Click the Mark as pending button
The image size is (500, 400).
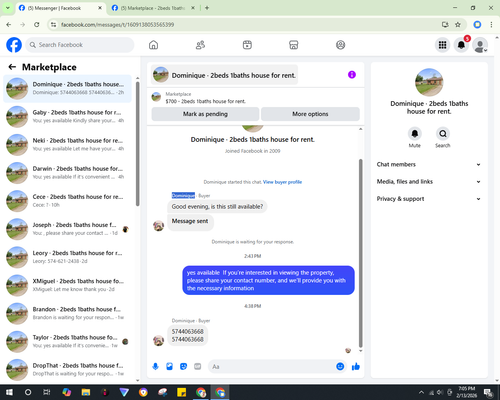tap(205, 114)
